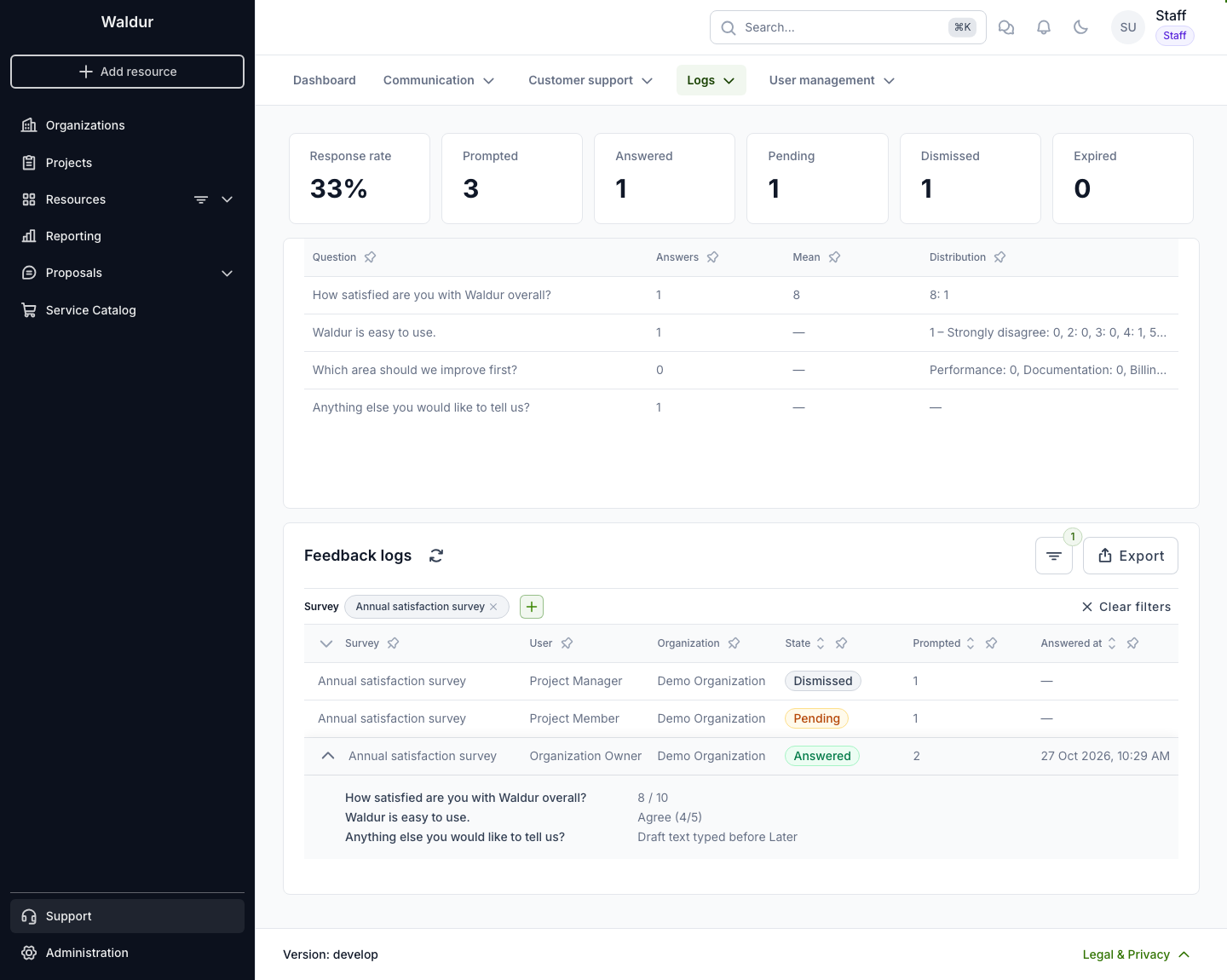Screen dimensions: 1227x980
Task: Remove the Annual satisfaction survey filter chip
Action: tap(493, 607)
